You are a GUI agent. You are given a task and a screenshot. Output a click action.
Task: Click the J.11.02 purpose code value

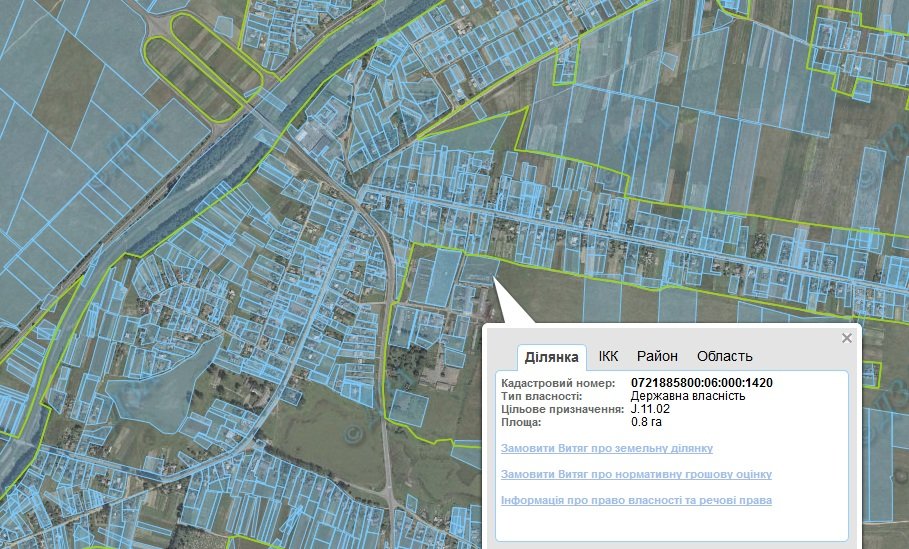pyautogui.click(x=650, y=409)
